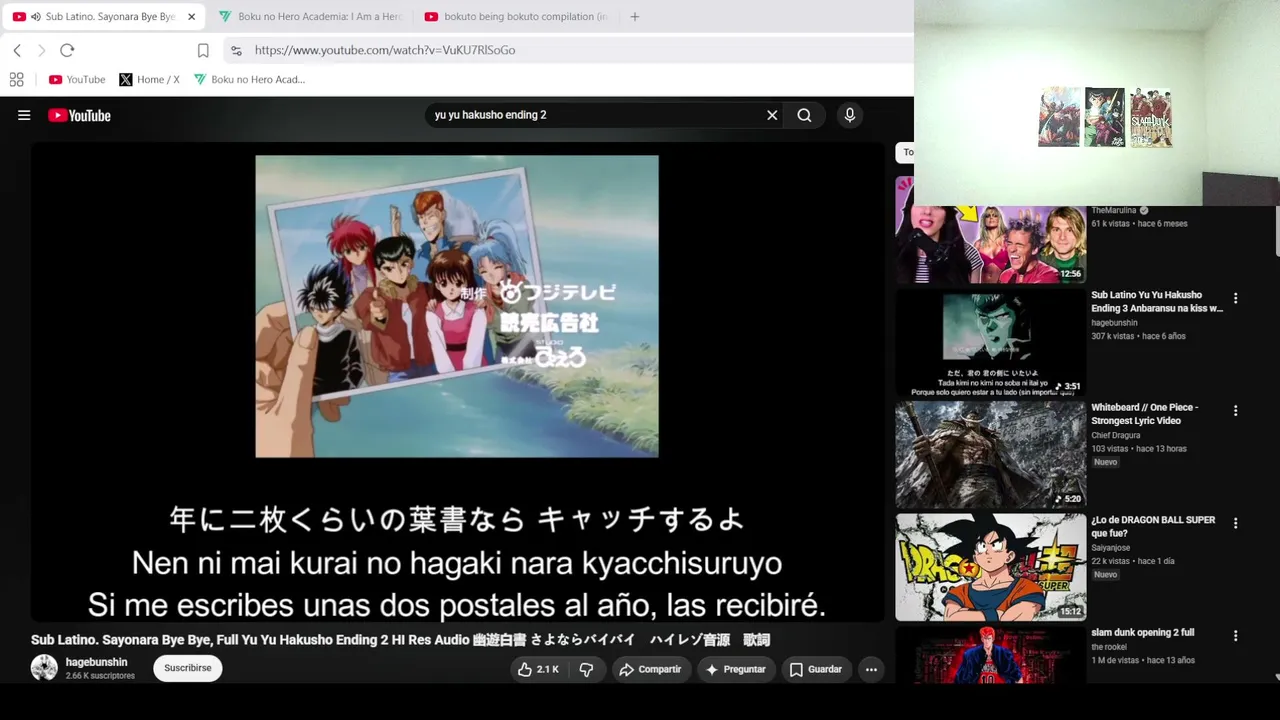Click the '2.66 K suscriptores' text

[x=100, y=676]
